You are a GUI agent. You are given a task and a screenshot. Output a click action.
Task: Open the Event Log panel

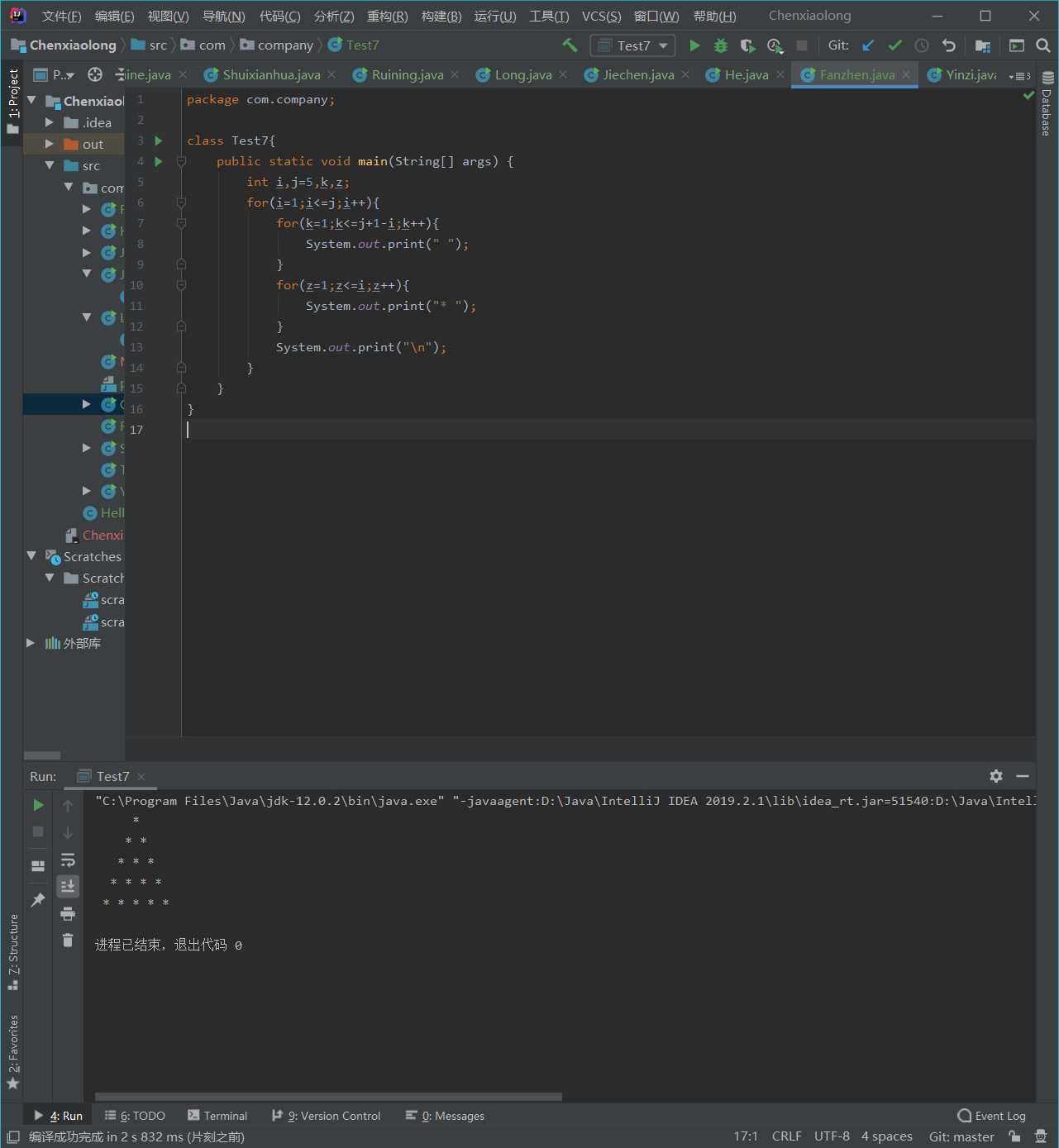991,1116
